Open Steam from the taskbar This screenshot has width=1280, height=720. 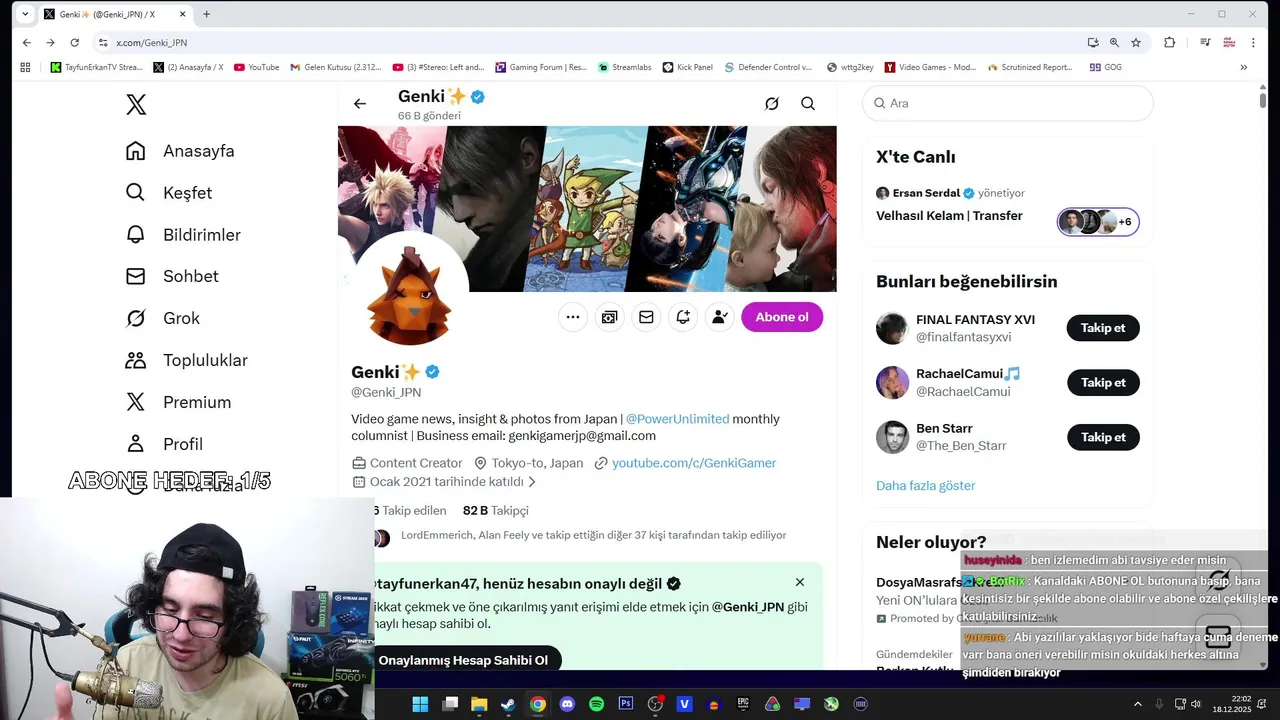tap(508, 704)
